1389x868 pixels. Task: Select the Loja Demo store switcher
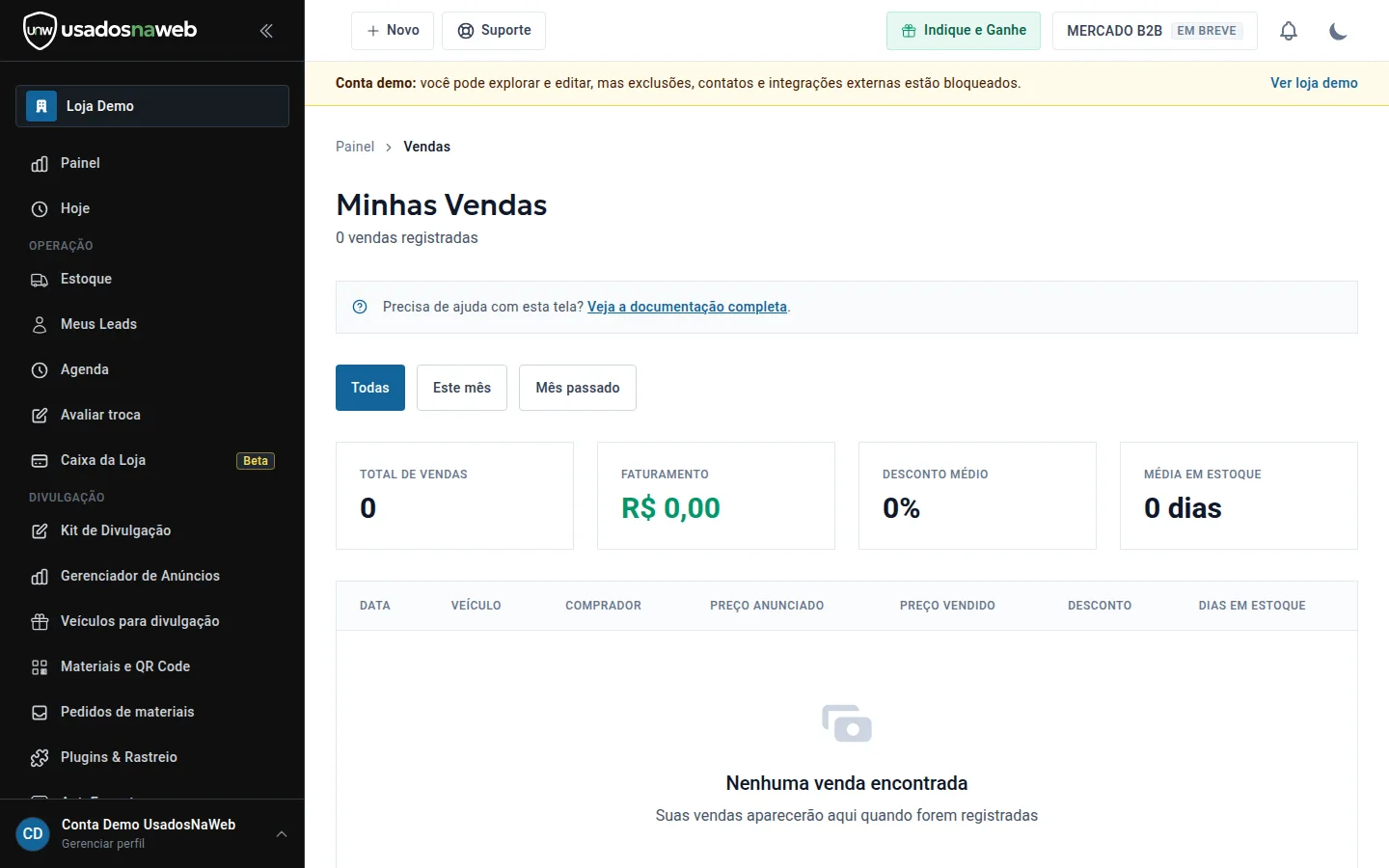pos(152,106)
